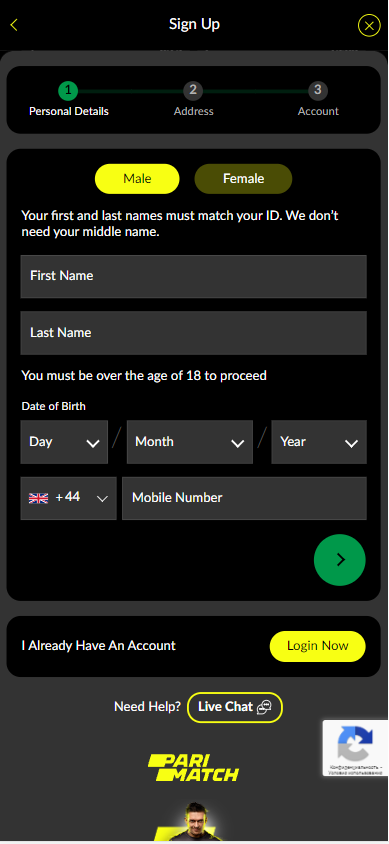Focus the Last Name field
Viewport: 389px width, 844px height.
(x=194, y=333)
